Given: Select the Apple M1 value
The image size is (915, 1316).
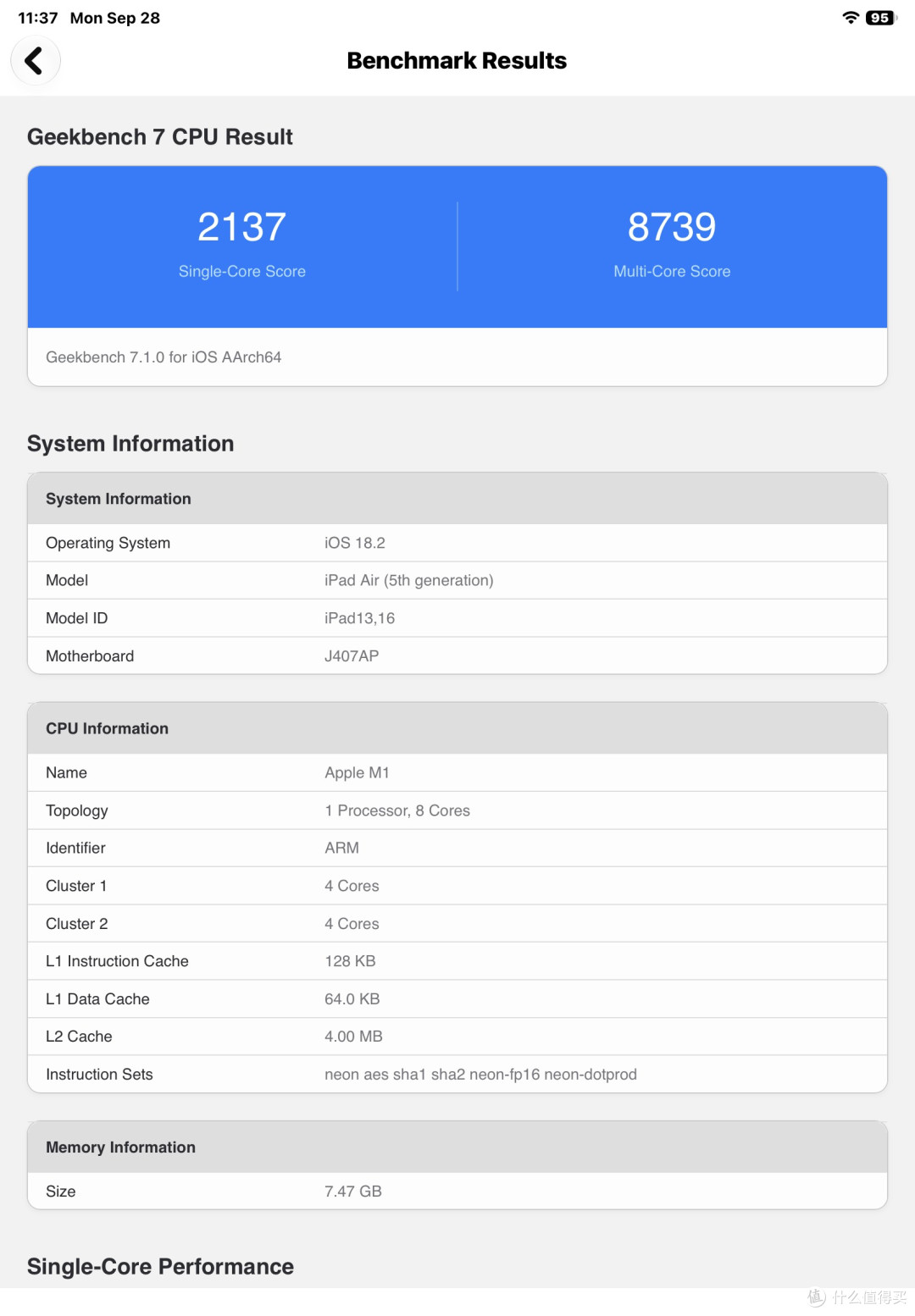Looking at the screenshot, I should pos(357,772).
